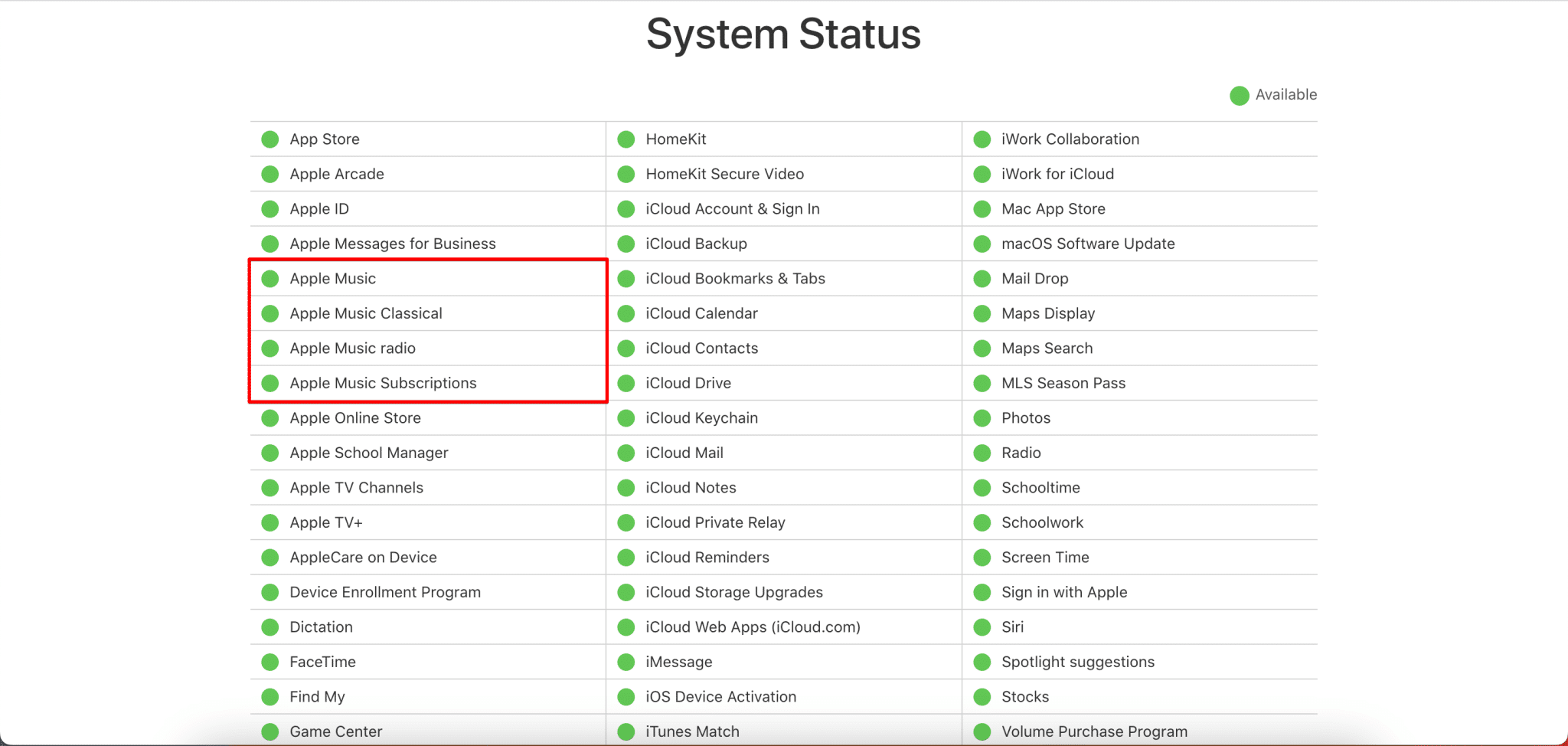Click the Apple Online Store entry

427,418
